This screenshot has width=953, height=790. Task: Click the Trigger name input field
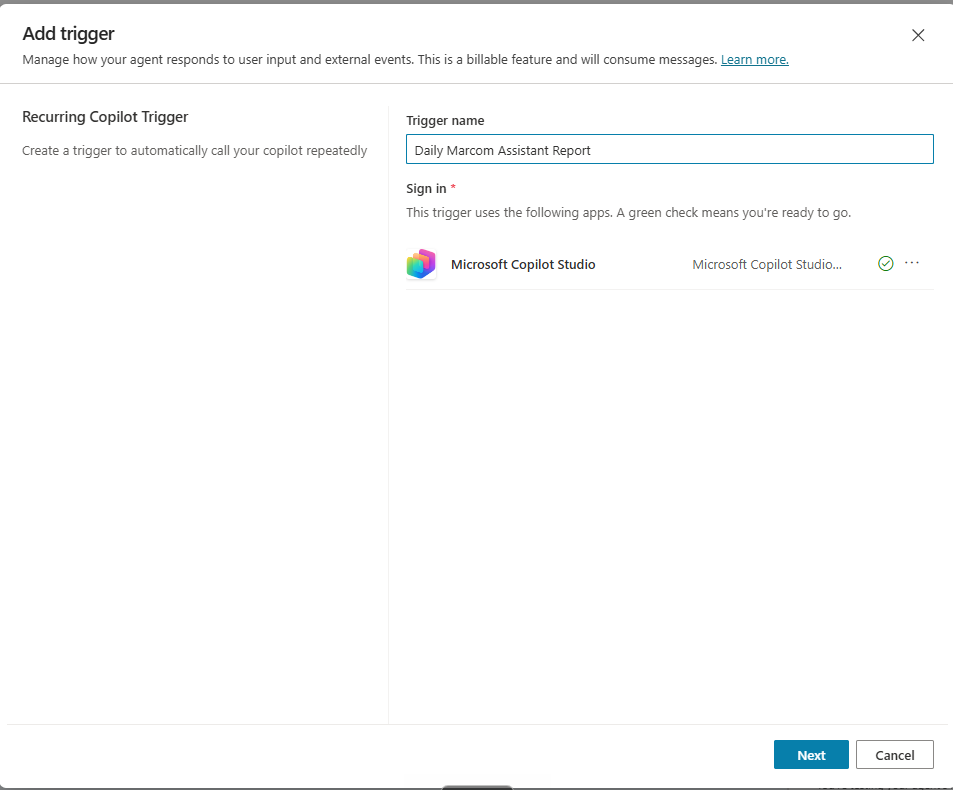[669, 149]
